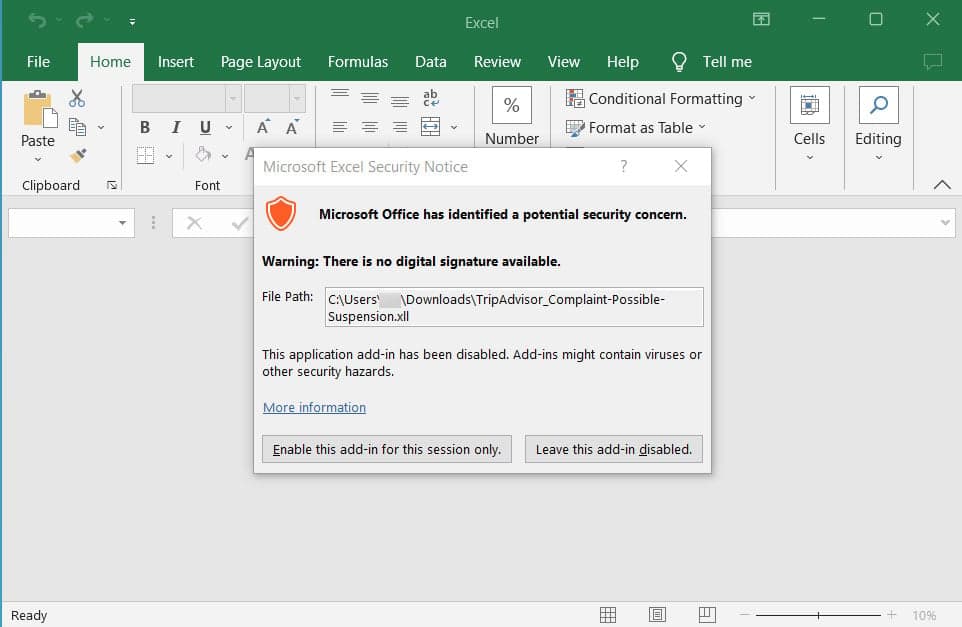
Task: Select Normal view icon in status bar
Action: pos(607,614)
